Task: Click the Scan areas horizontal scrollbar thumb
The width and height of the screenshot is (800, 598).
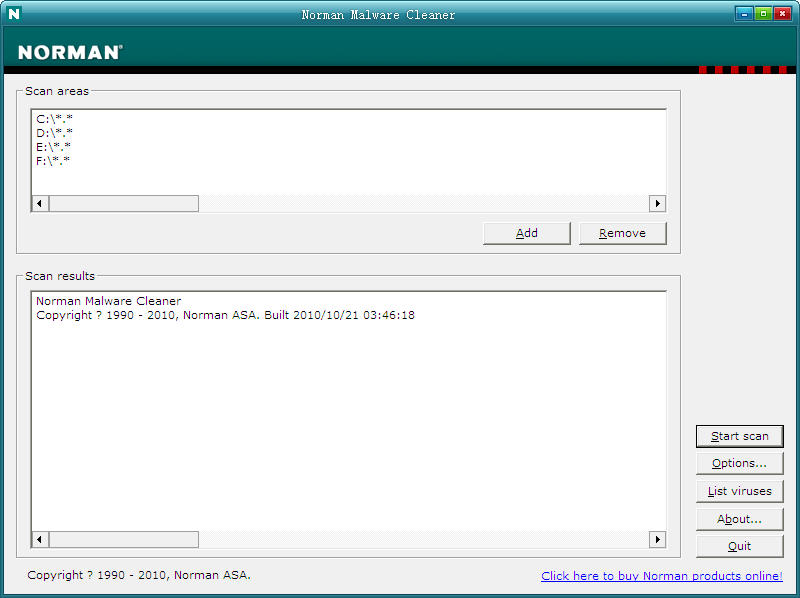Action: tap(124, 203)
